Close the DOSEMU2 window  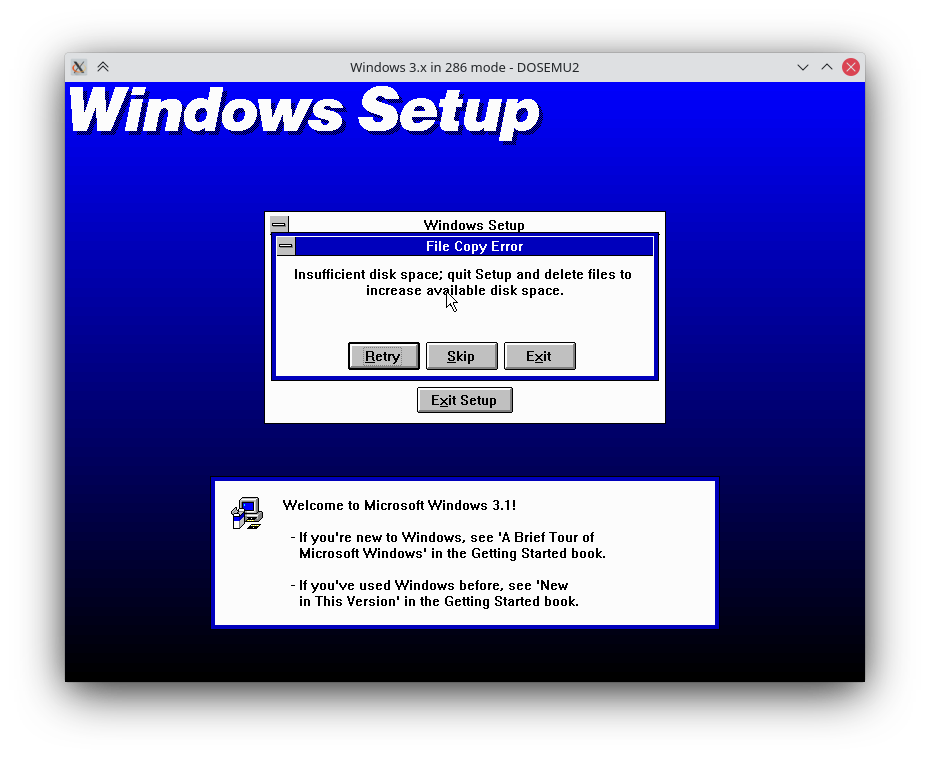click(851, 67)
